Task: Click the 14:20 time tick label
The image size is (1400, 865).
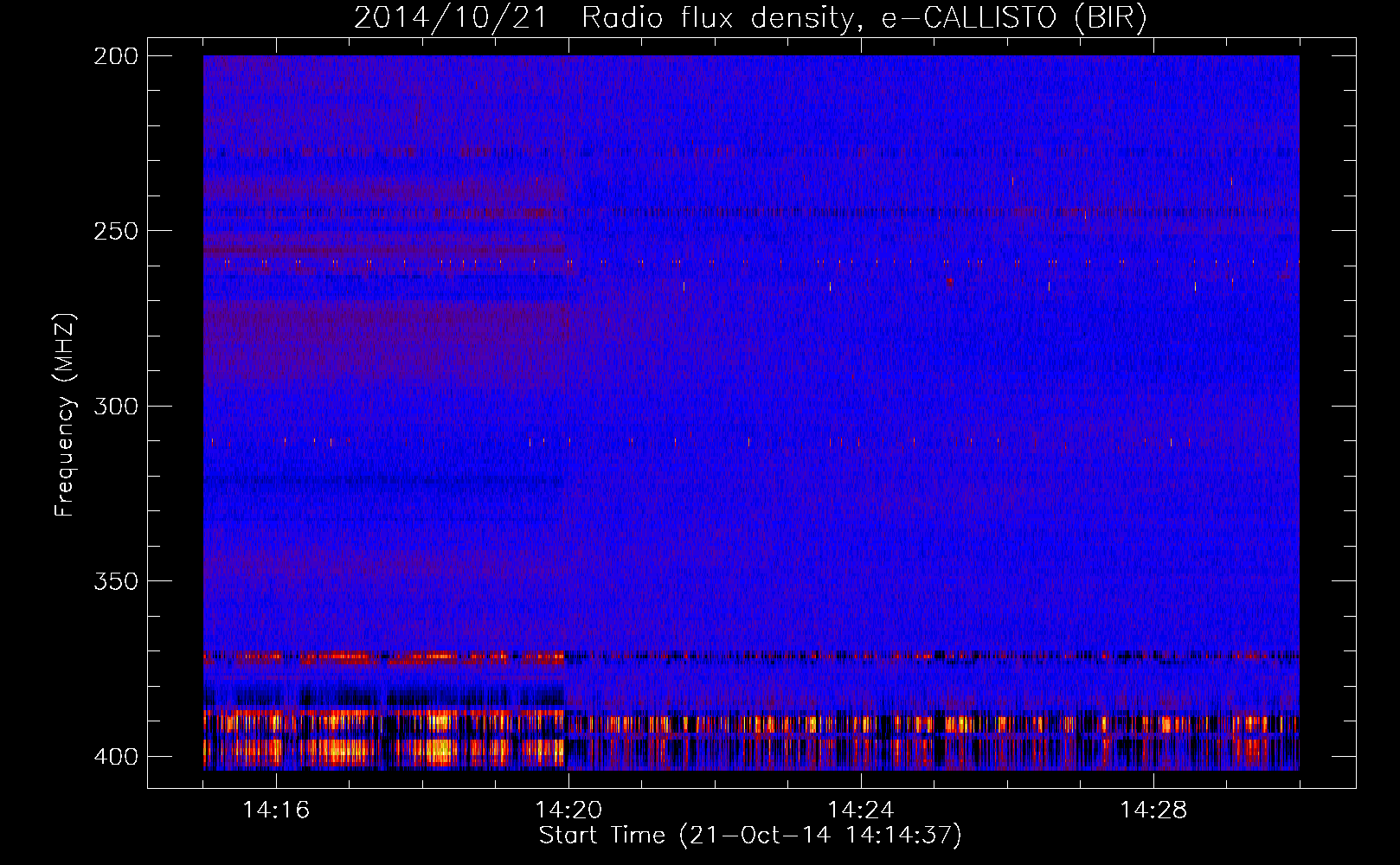Action: point(568,811)
